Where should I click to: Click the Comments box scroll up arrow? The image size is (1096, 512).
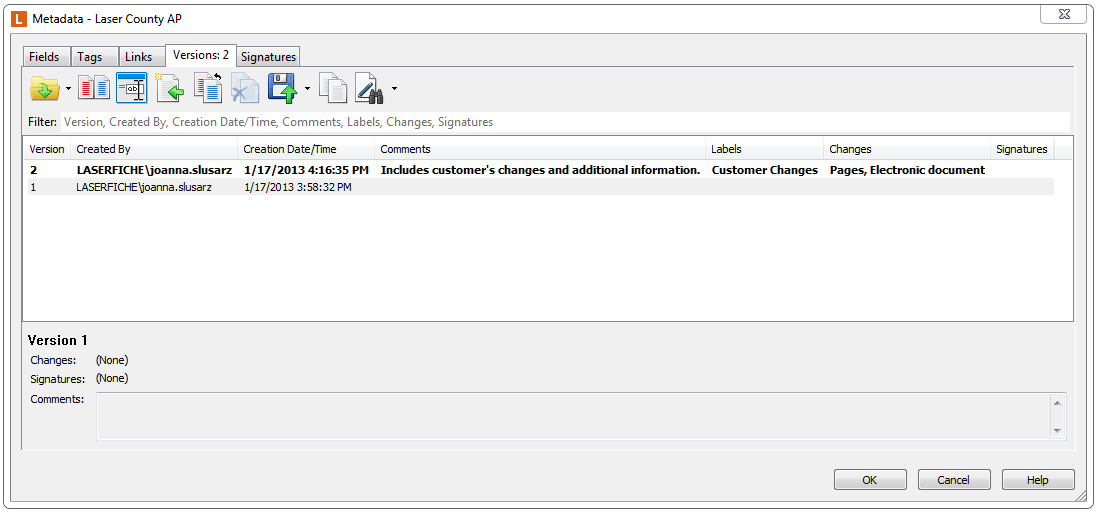click(x=1056, y=402)
